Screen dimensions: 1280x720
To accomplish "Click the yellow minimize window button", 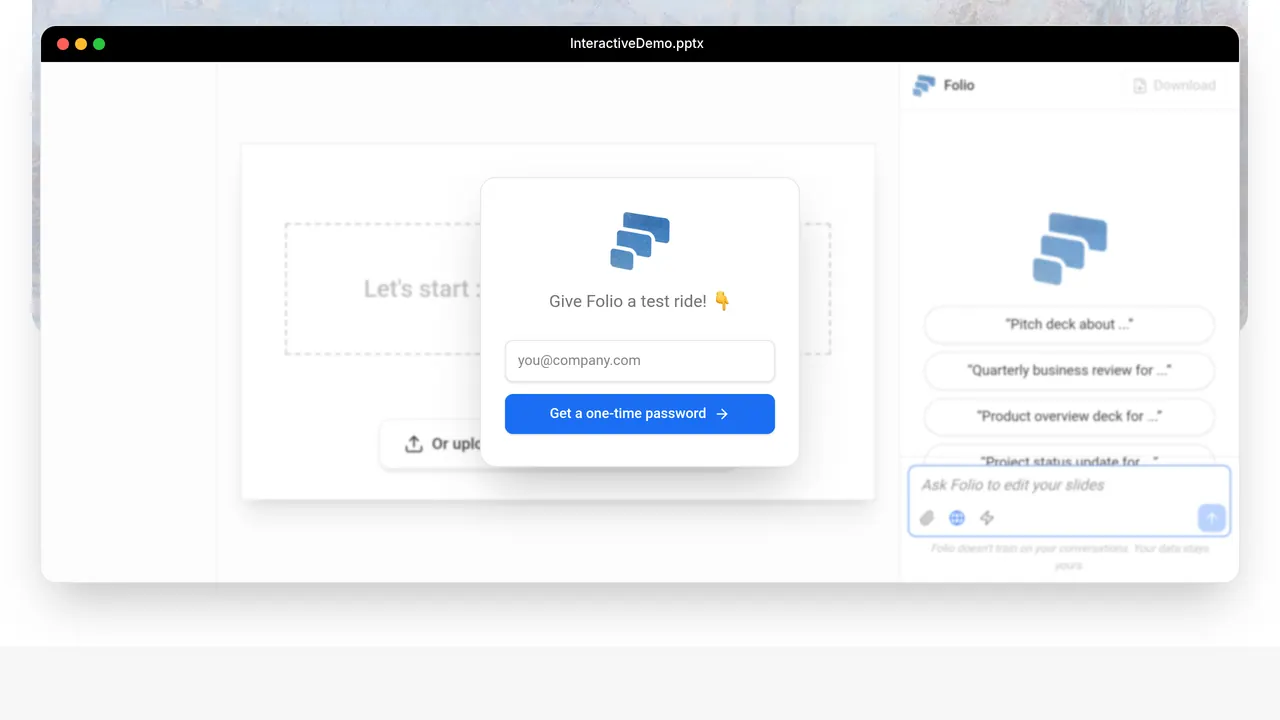I will tap(81, 44).
